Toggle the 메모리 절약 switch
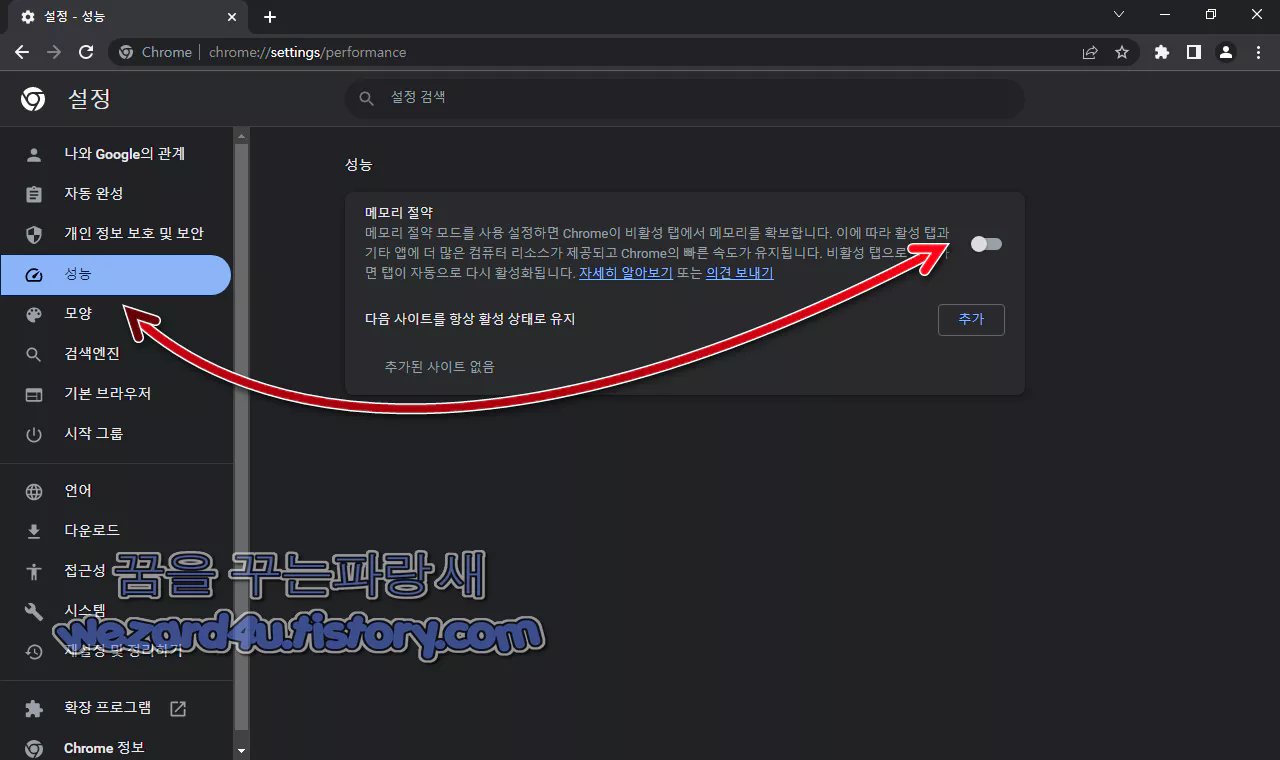This screenshot has height=760, width=1280. pyautogui.click(x=986, y=244)
